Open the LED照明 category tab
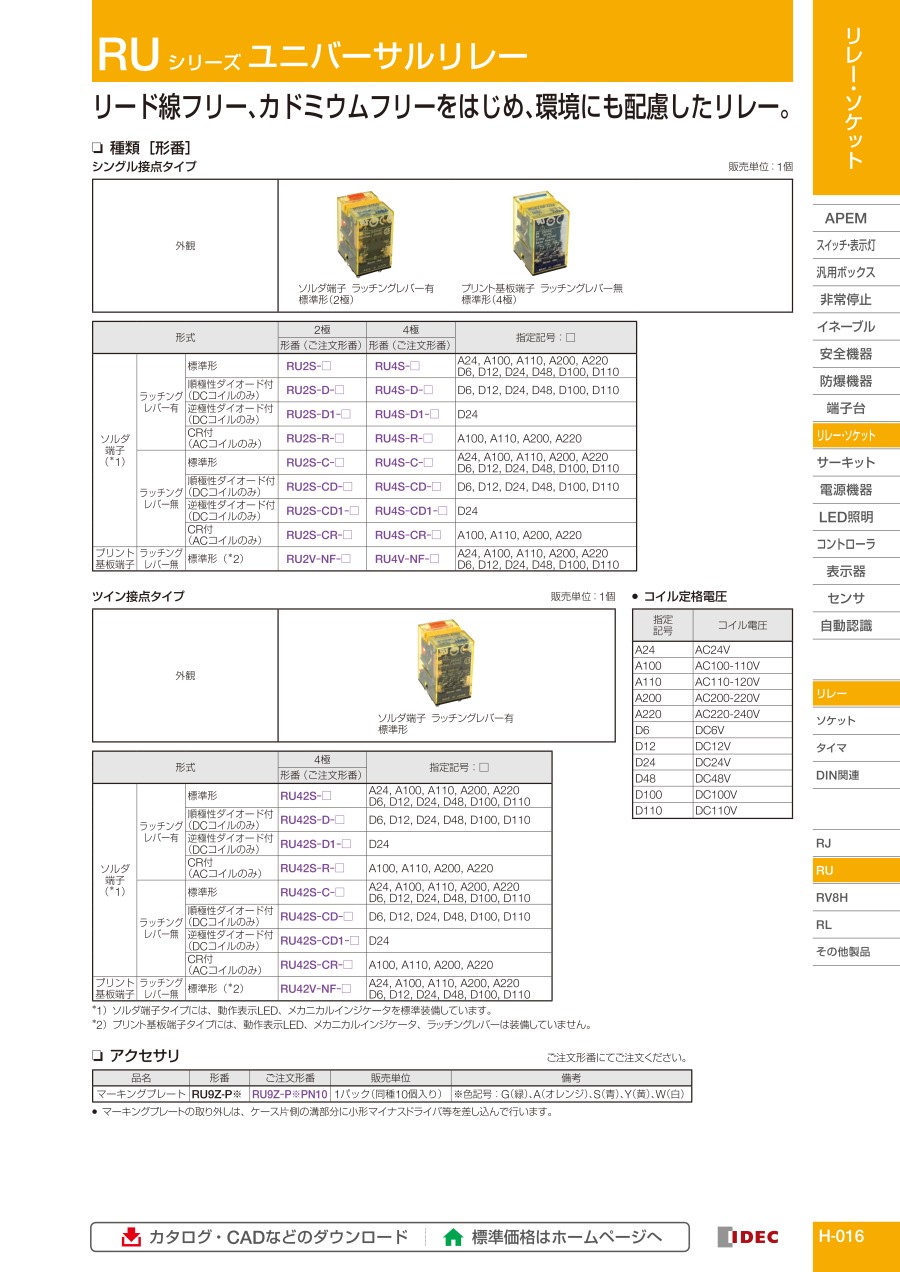The width and height of the screenshot is (900, 1272). (846, 517)
